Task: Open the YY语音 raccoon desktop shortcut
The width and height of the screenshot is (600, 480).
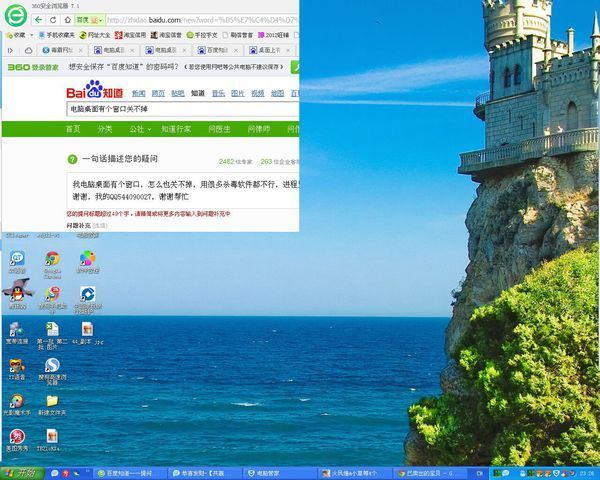Action: tap(17, 369)
